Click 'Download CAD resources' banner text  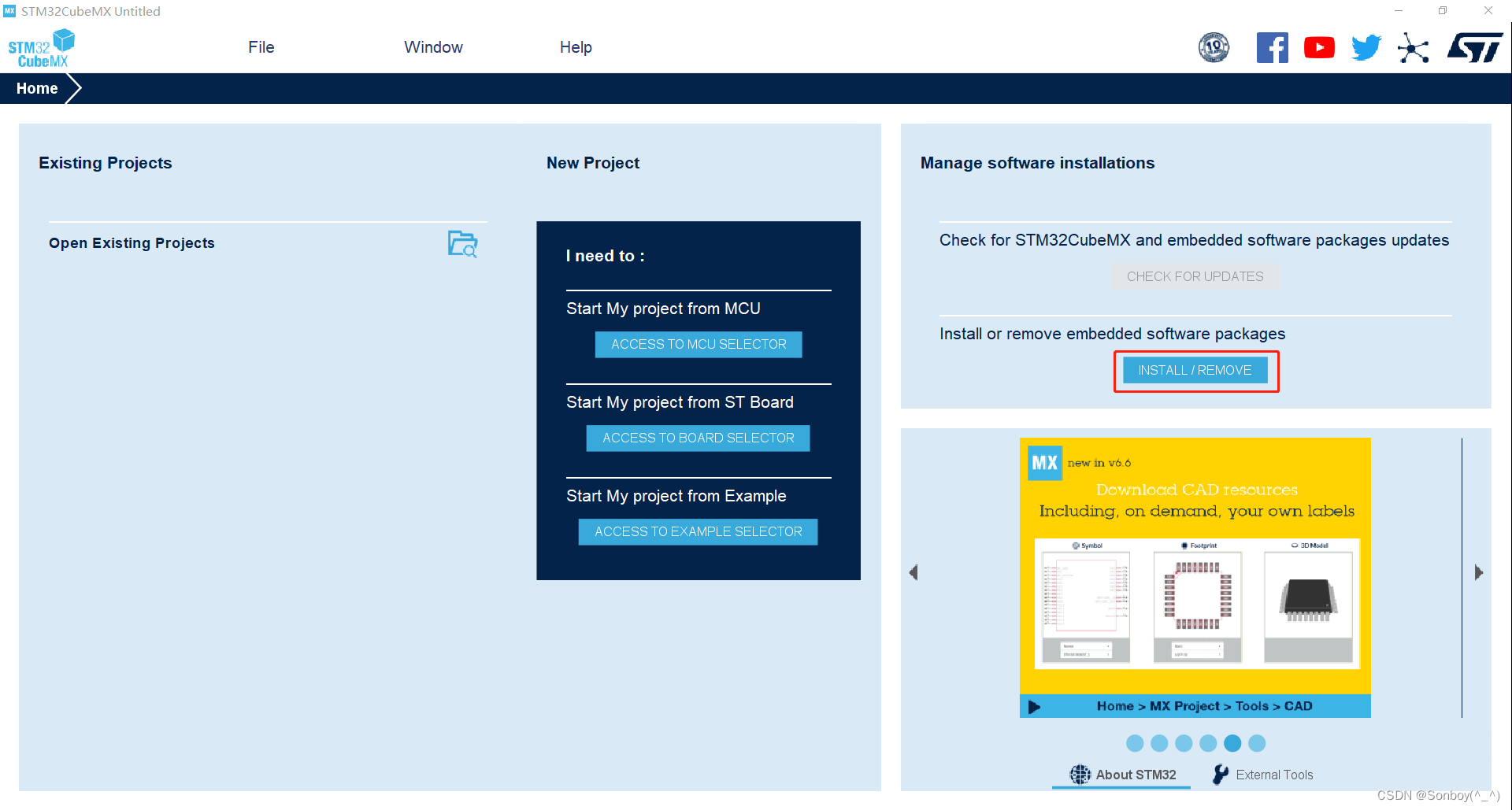[x=1196, y=490]
